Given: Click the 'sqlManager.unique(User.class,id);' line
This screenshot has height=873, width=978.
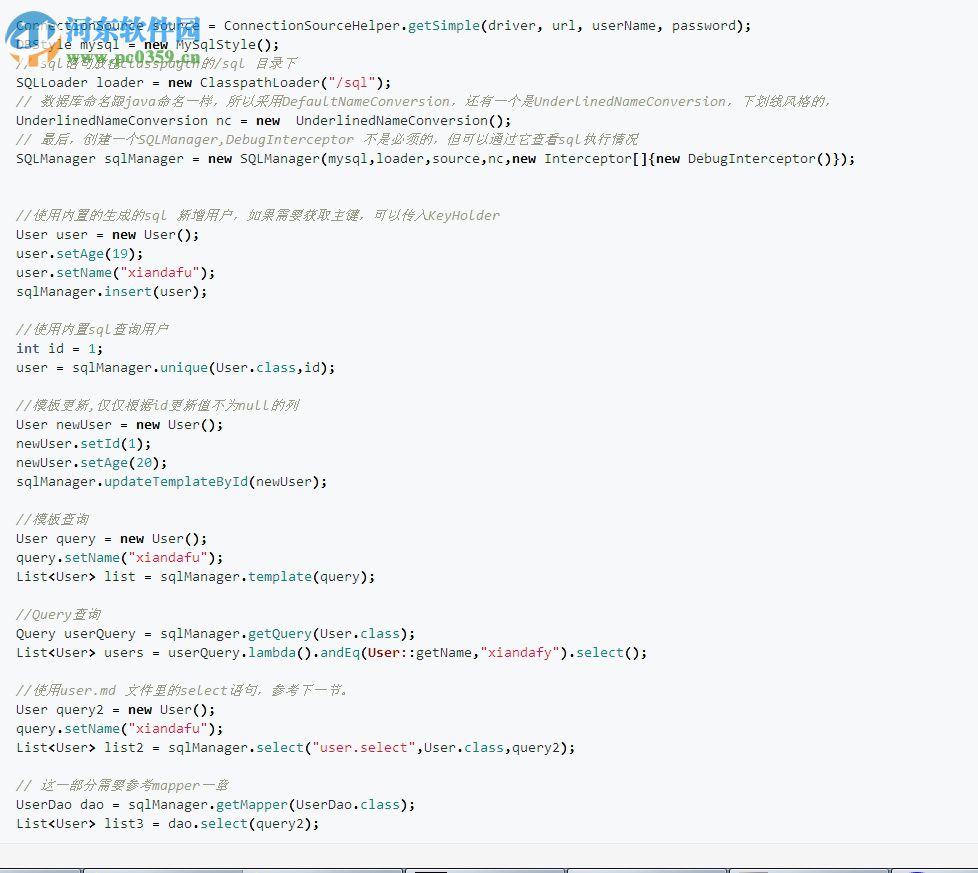Looking at the screenshot, I should point(176,368).
